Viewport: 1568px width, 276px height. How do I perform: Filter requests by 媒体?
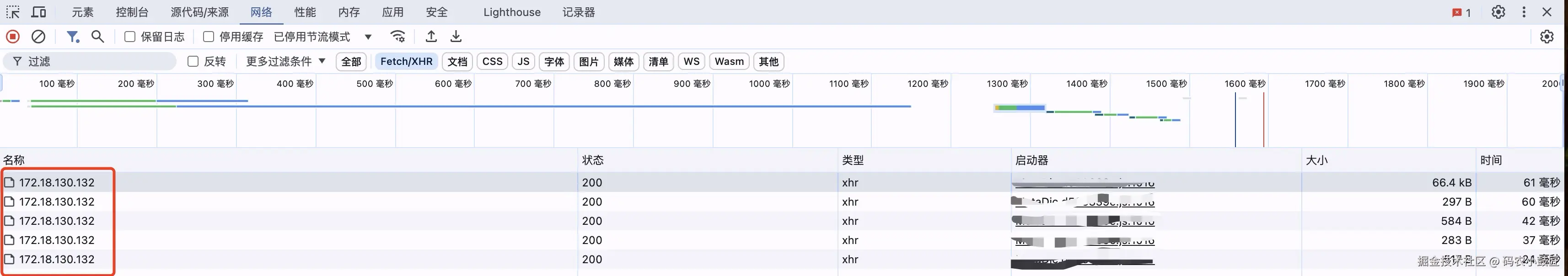[x=623, y=61]
